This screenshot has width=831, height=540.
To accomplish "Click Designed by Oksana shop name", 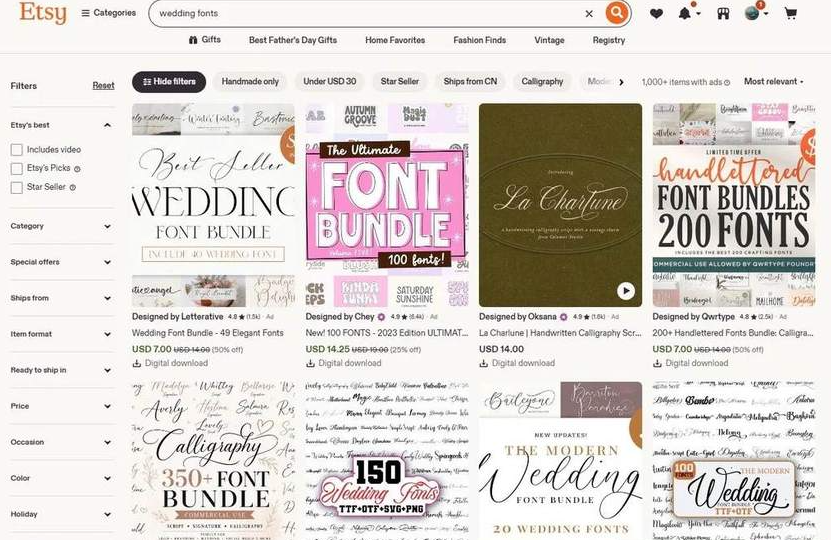I will pos(518,317).
